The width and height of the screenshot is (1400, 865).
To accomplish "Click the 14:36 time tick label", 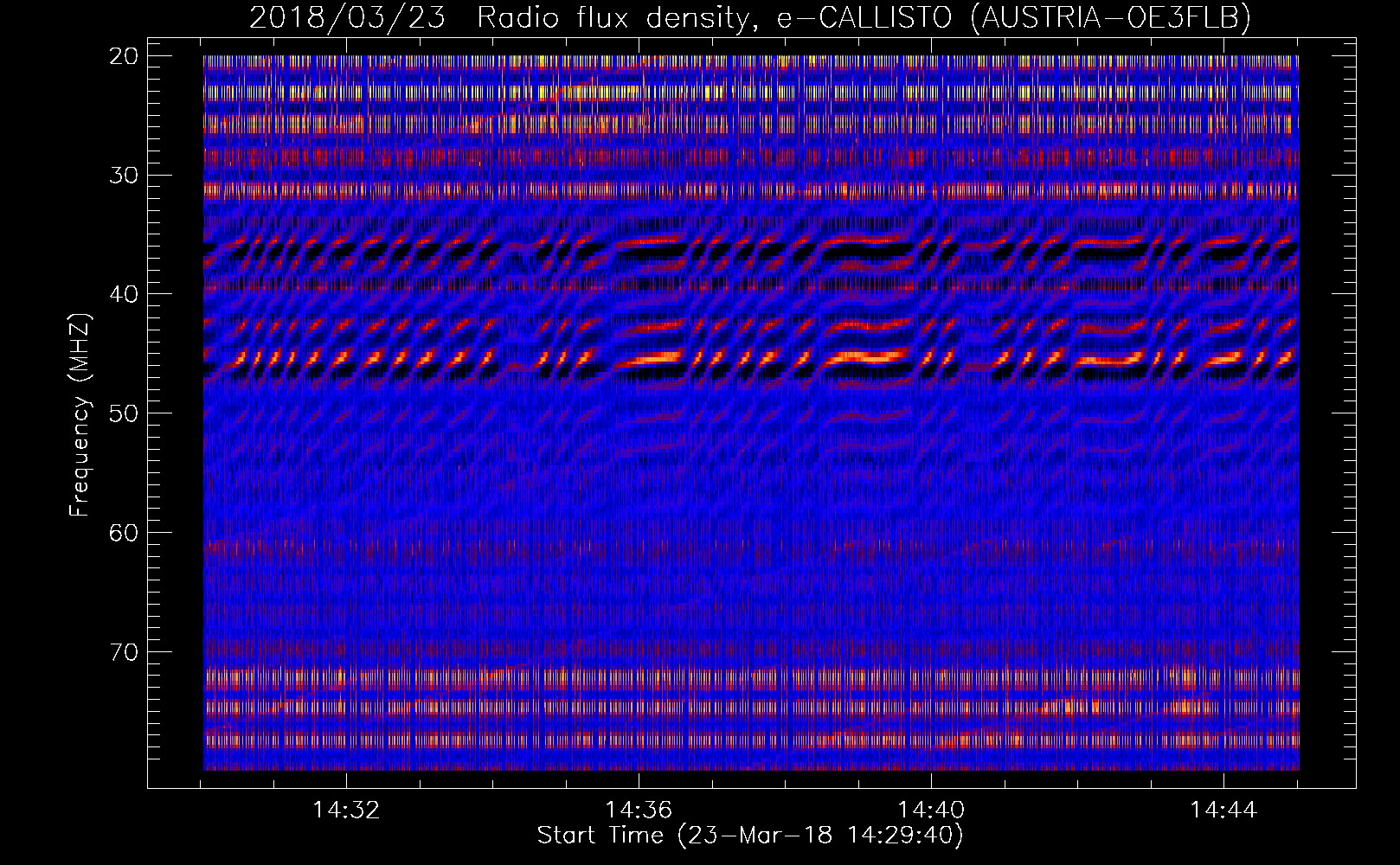I will click(639, 811).
